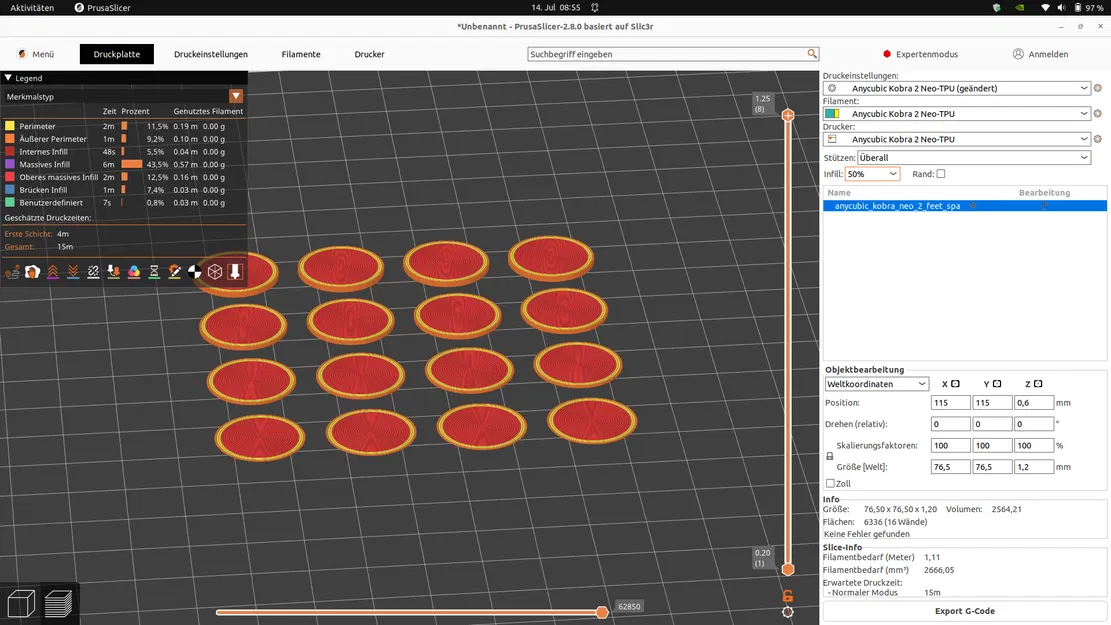Image resolution: width=1111 pixels, height=625 pixels.
Task: Toggle wipe visibility icon in legend toolbar
Action: [33, 272]
